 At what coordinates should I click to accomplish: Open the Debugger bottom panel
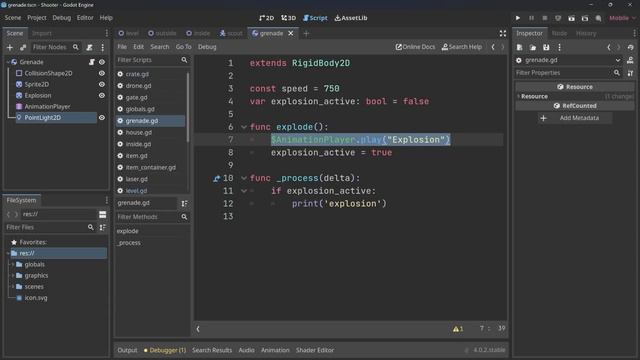click(165, 350)
